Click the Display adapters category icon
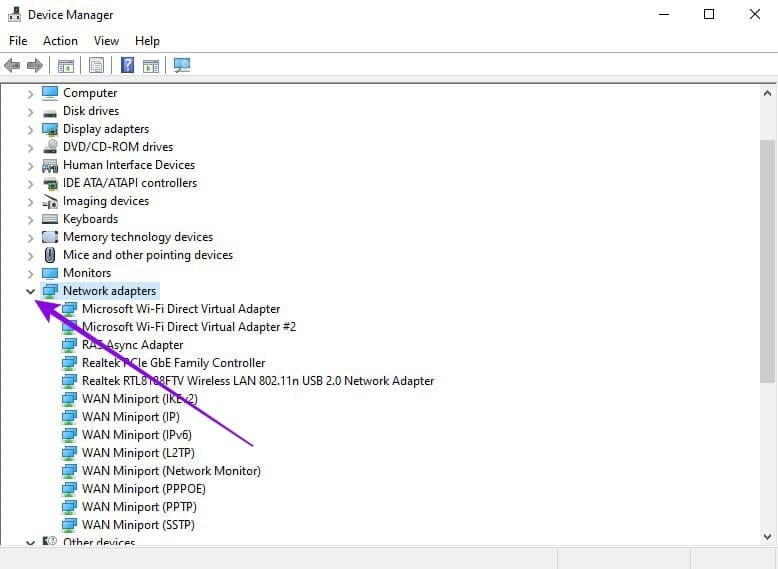 point(50,129)
